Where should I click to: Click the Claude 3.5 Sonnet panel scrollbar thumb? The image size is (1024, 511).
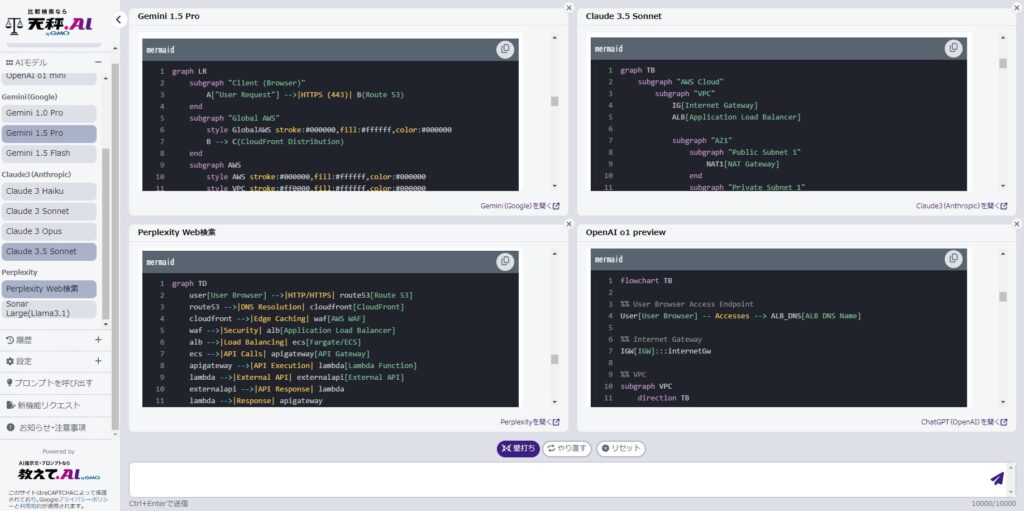point(1002,63)
